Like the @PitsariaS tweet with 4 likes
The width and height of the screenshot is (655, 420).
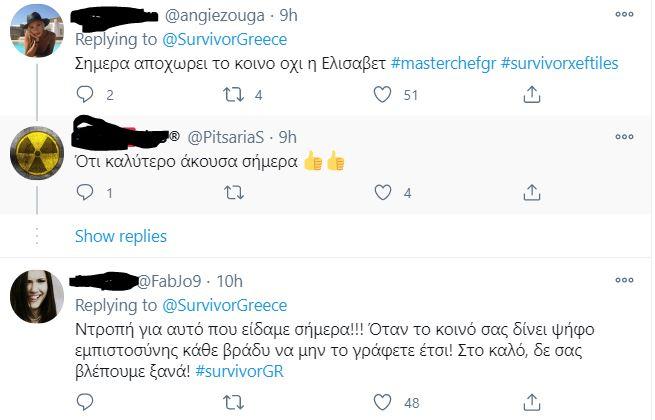pos(382,192)
